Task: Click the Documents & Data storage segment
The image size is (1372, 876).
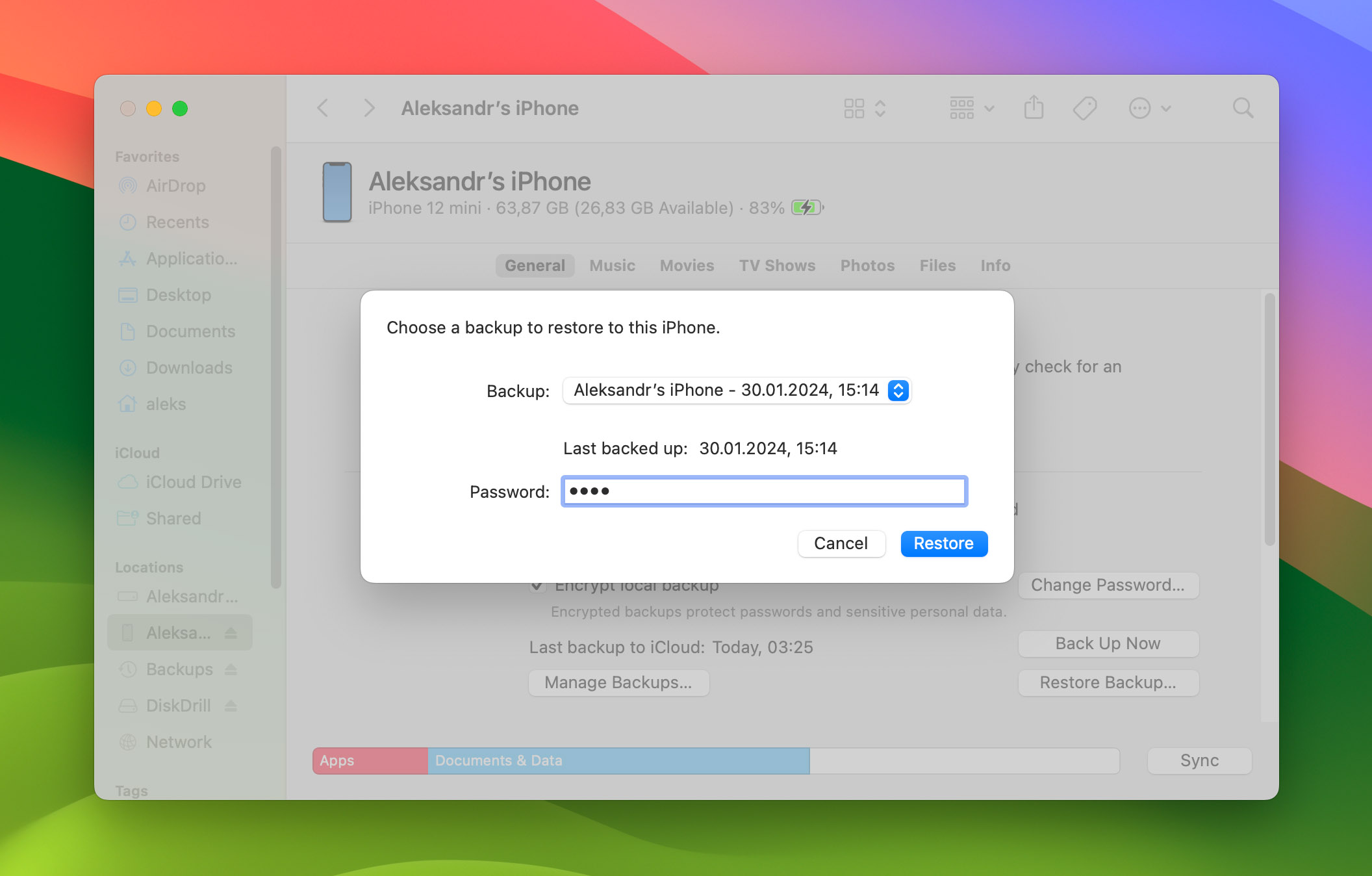Action: 618,760
